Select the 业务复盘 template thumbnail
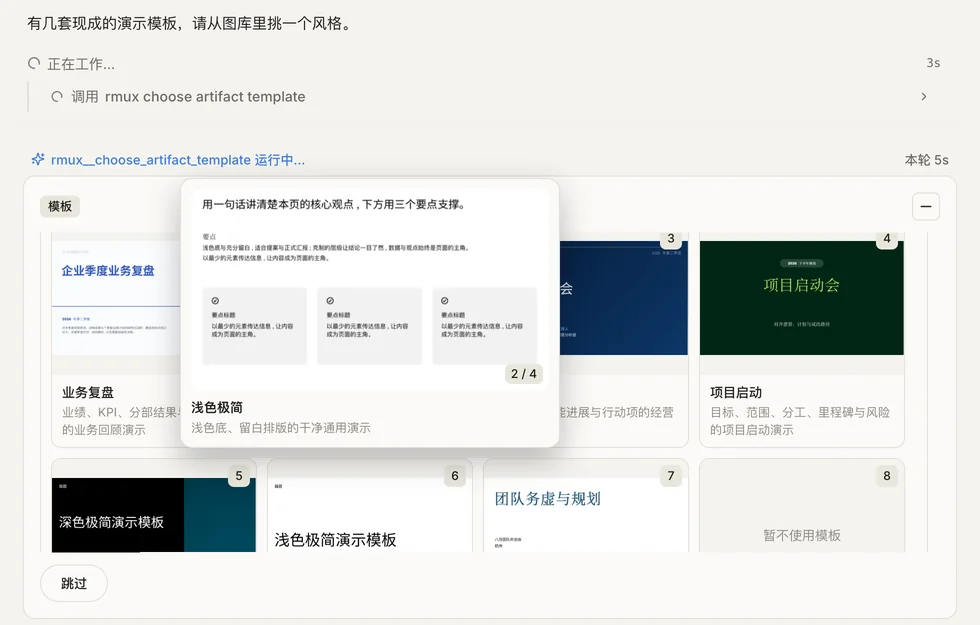This screenshot has width=980, height=625. point(116,298)
